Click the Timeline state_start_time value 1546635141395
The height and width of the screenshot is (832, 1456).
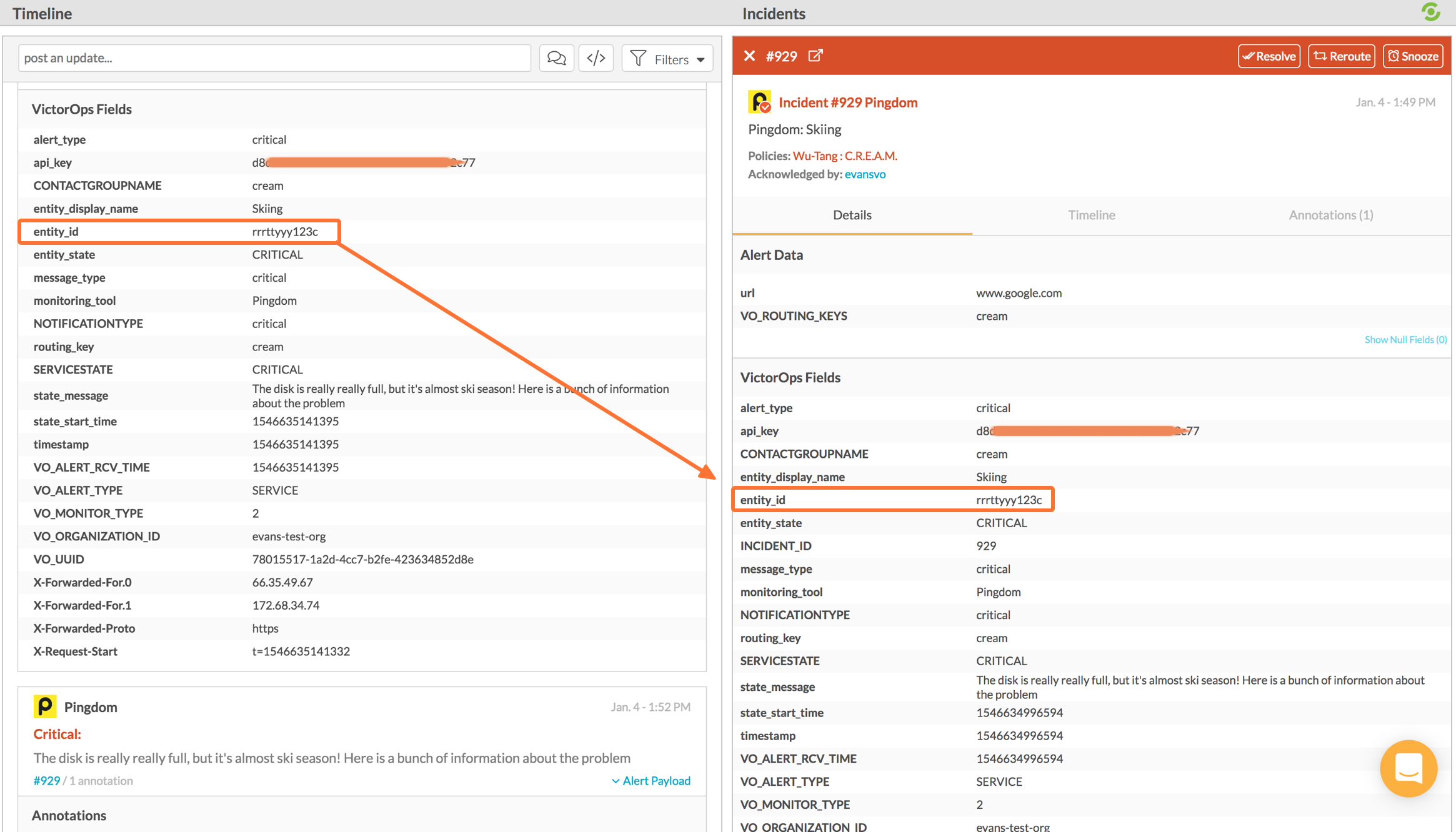pos(295,422)
